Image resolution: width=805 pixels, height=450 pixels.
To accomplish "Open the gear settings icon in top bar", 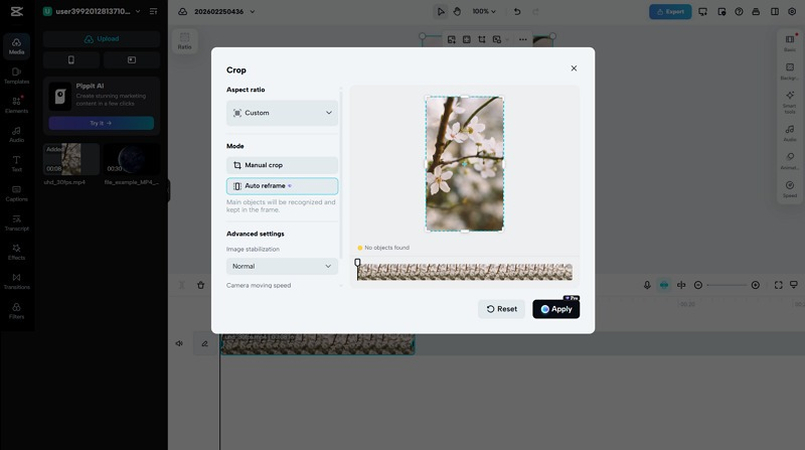I will [x=792, y=11].
